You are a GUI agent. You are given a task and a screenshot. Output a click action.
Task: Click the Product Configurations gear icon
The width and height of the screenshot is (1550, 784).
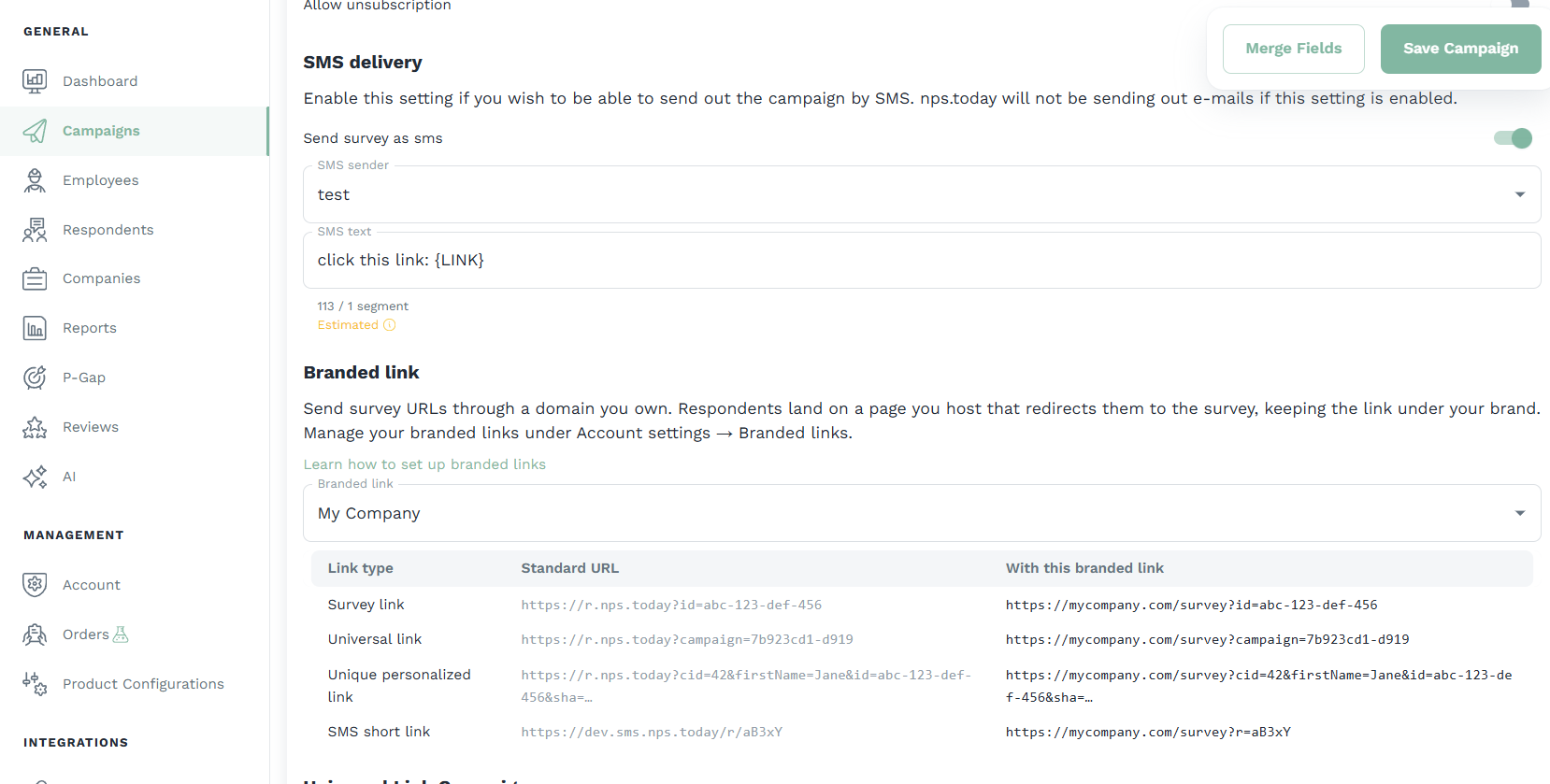click(35, 684)
